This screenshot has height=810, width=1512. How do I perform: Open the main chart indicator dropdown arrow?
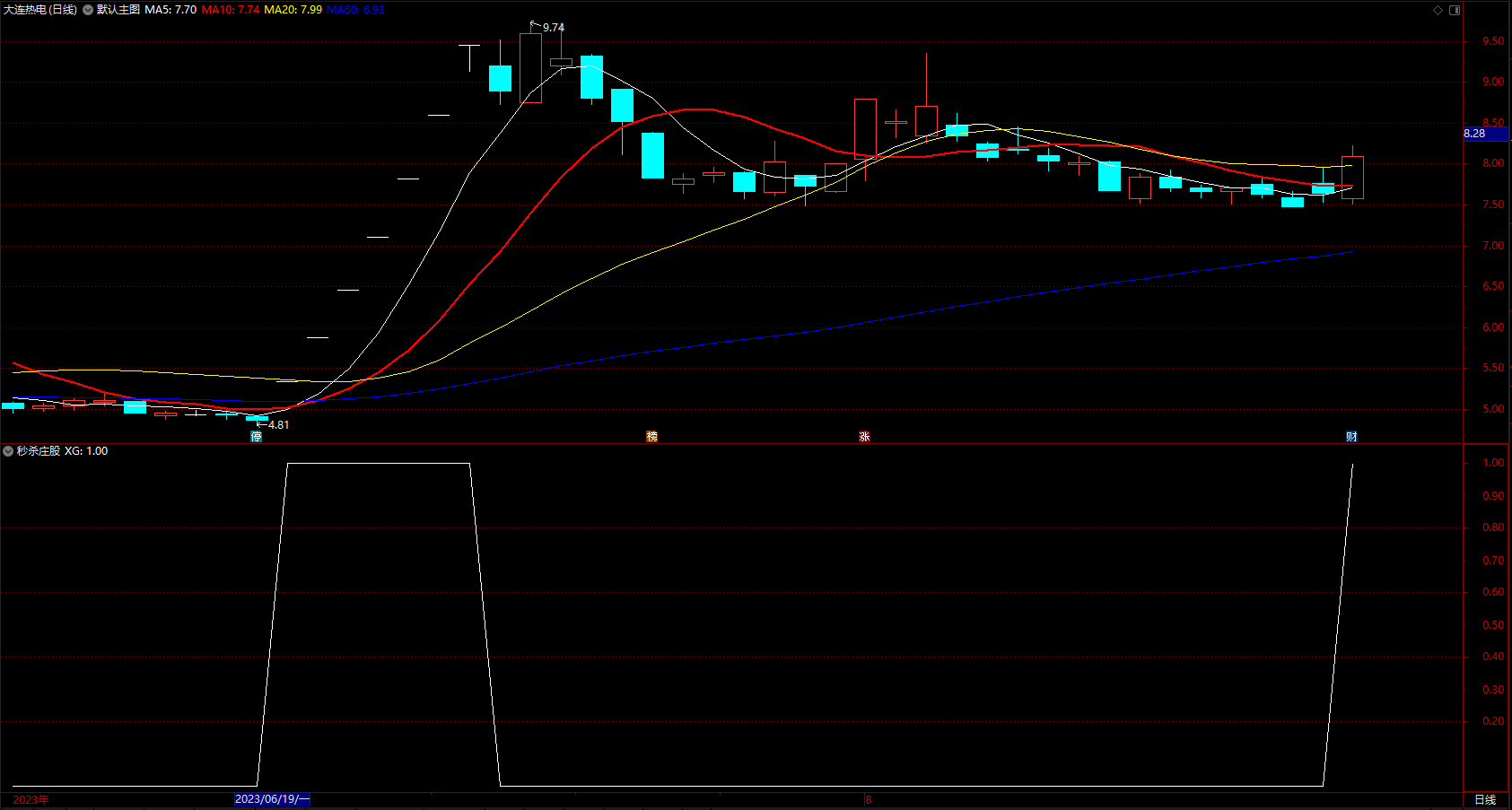pos(88,10)
